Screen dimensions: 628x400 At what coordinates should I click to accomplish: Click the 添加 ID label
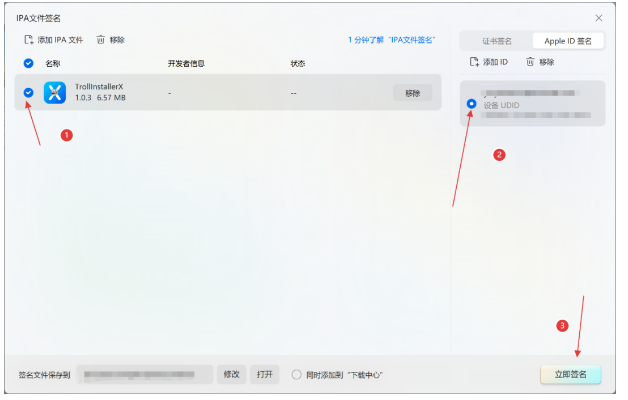click(x=496, y=62)
